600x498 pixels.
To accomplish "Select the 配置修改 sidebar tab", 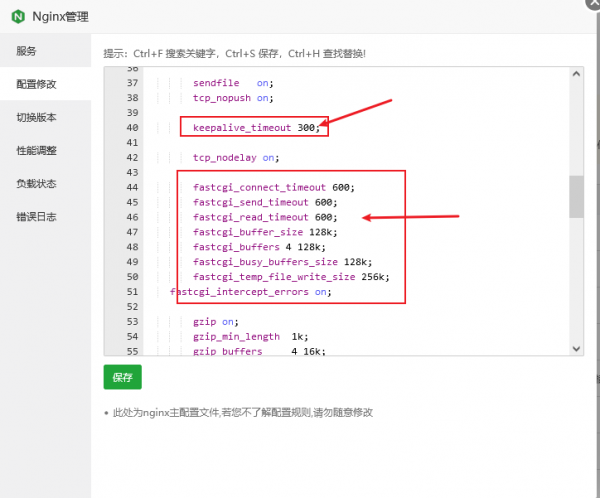I will pos(46,84).
